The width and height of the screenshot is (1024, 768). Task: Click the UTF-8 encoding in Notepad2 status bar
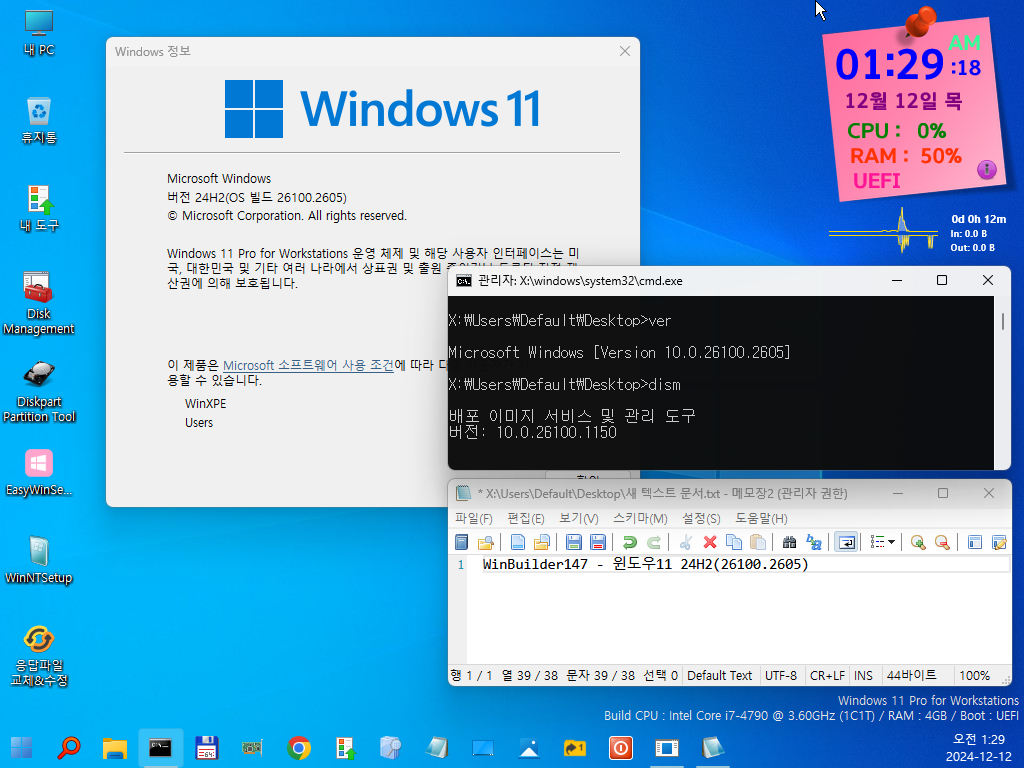tap(781, 675)
